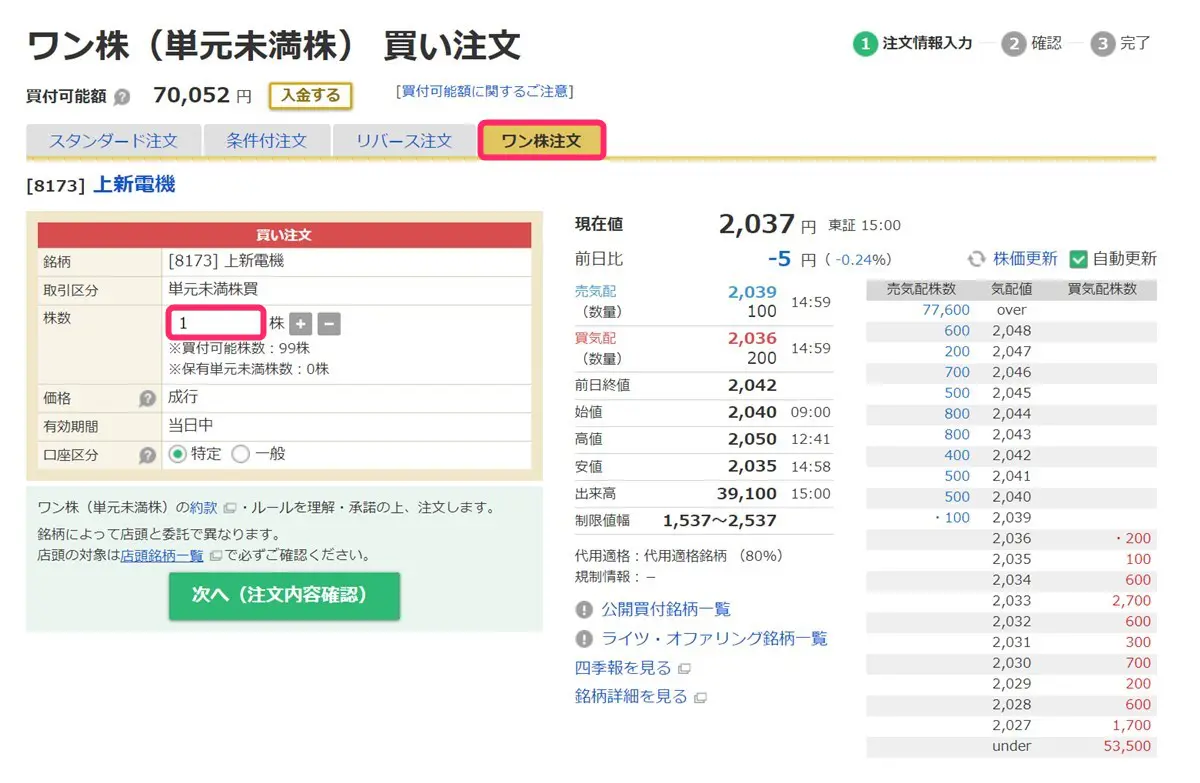Open the リバース注文 tab
This screenshot has height=783, width=1200.
click(404, 141)
